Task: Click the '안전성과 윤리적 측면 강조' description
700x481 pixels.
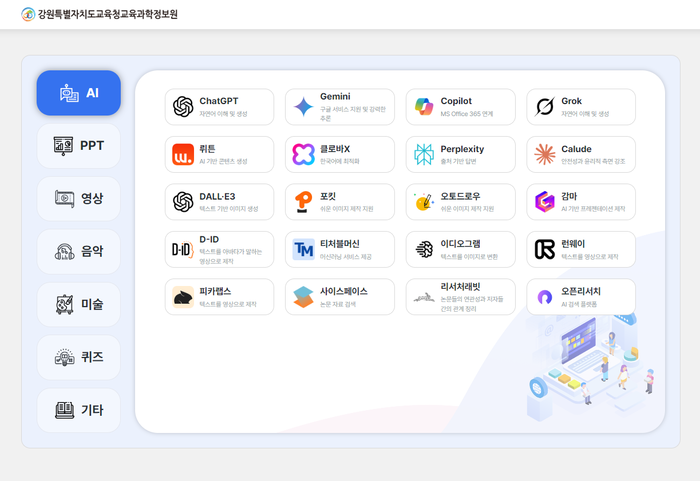Action: pos(593,161)
